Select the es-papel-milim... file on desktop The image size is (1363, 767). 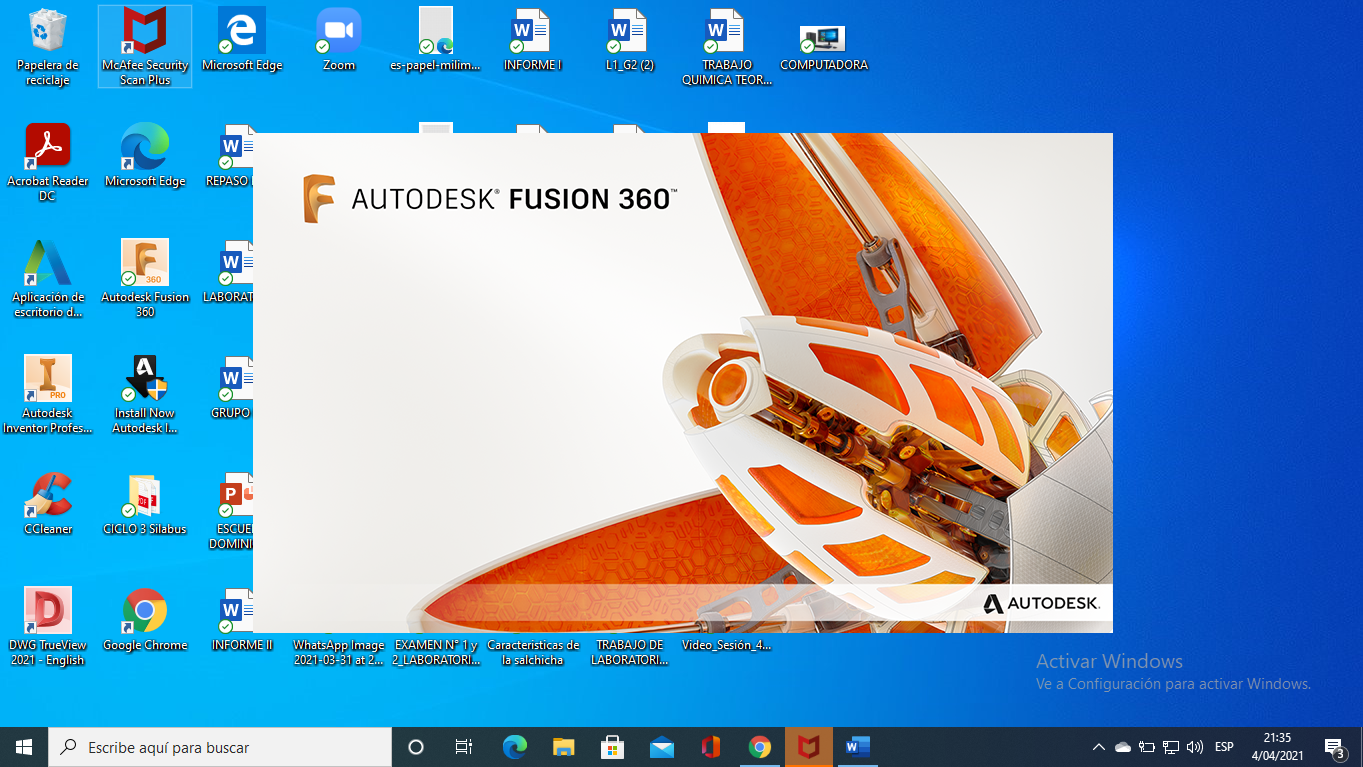pos(435,40)
